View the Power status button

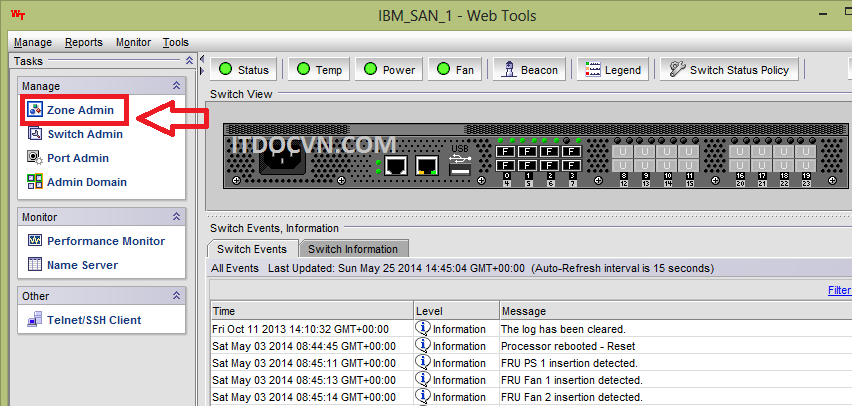(x=389, y=70)
